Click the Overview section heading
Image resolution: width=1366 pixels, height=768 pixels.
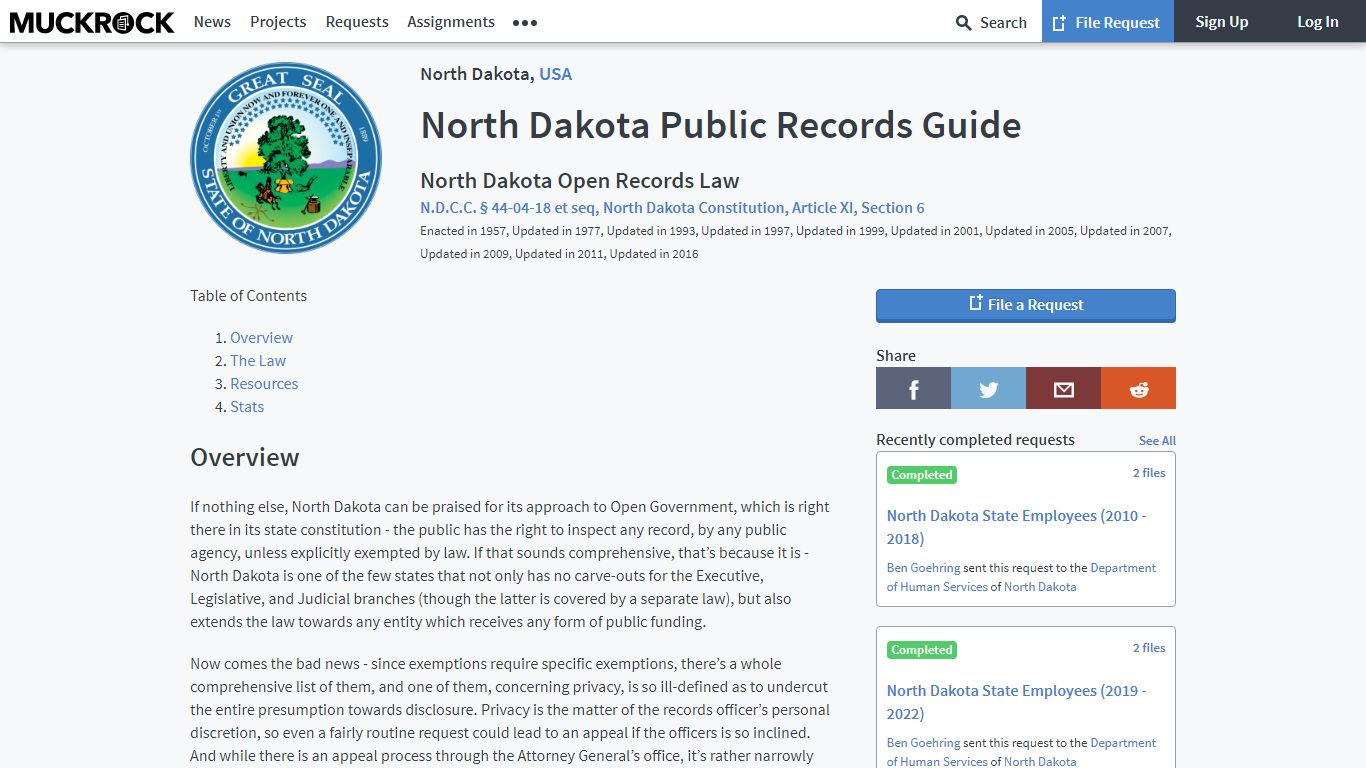(245, 457)
